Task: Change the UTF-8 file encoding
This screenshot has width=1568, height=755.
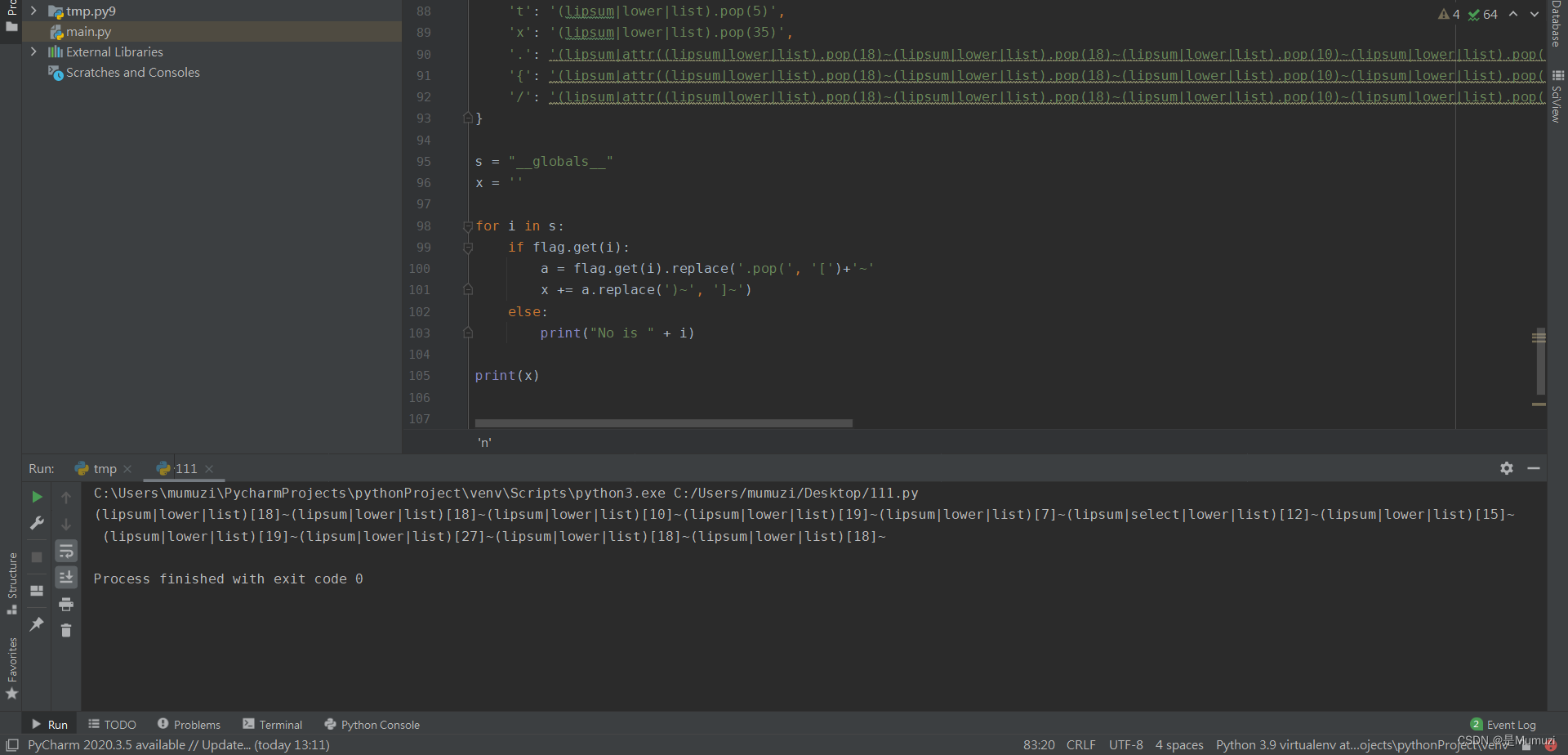Action: (1126, 745)
